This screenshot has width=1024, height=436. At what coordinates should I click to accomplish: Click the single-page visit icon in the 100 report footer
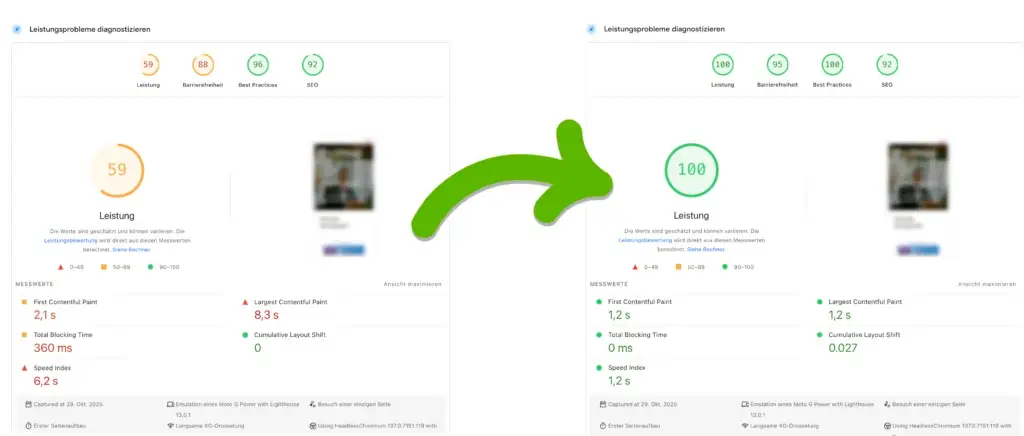[x=888, y=405]
